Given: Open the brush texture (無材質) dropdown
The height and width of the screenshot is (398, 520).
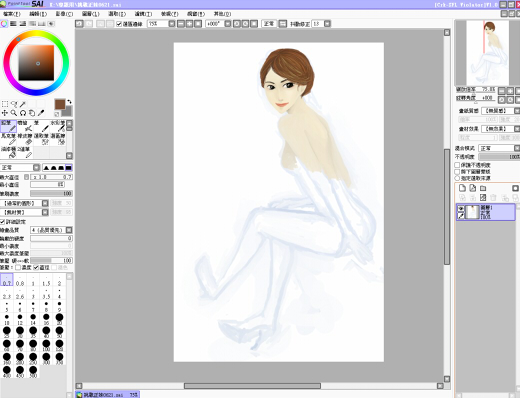Looking at the screenshot, I should (45, 212).
